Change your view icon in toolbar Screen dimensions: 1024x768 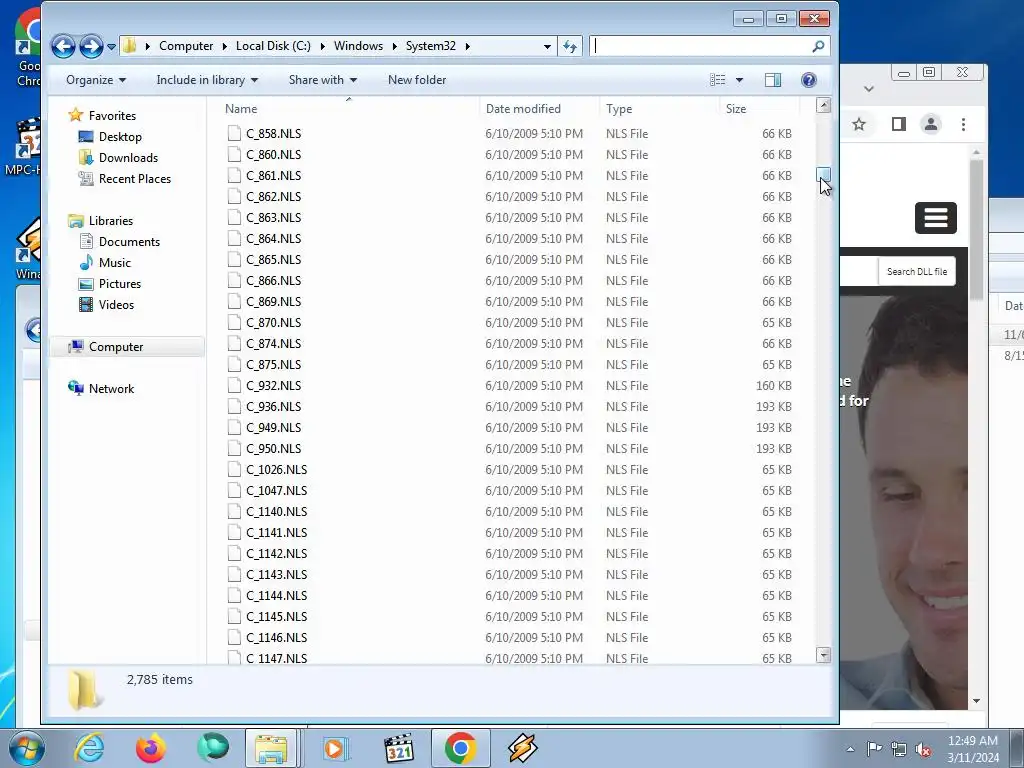[718, 80]
